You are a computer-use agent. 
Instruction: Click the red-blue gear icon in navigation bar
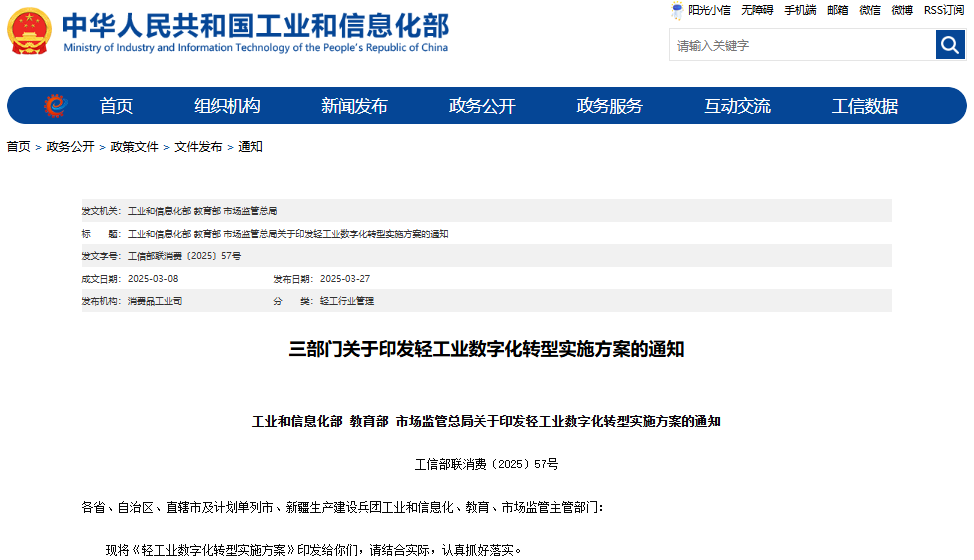tap(55, 105)
